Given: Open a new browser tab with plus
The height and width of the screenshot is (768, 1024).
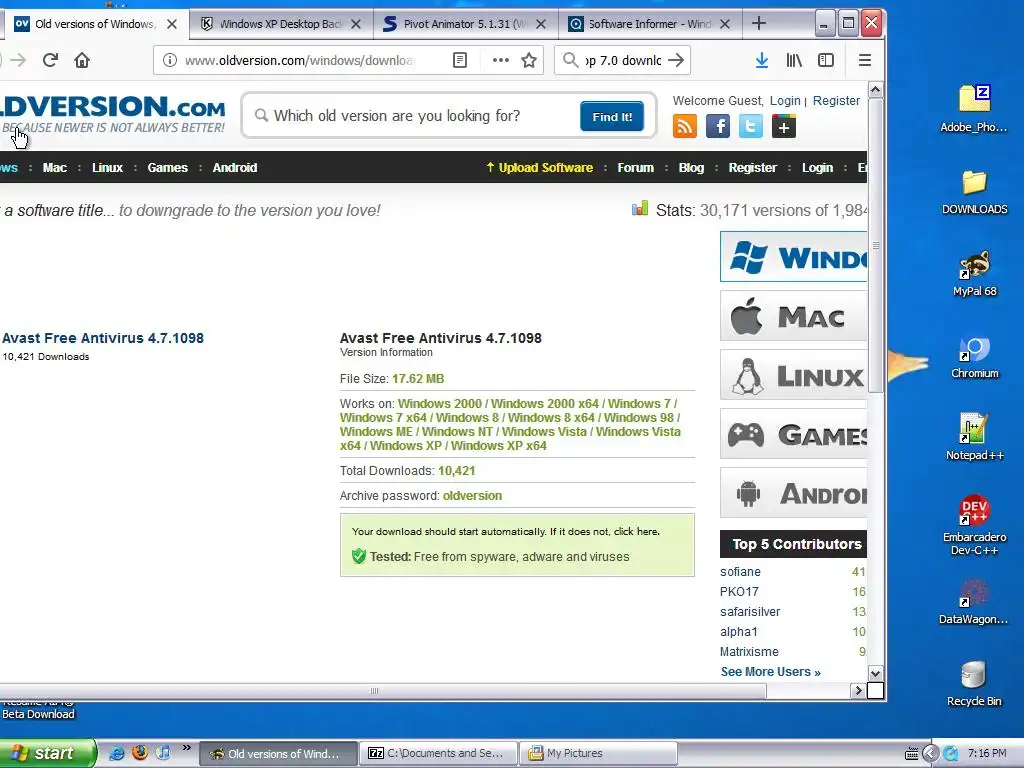Looking at the screenshot, I should click(x=759, y=24).
